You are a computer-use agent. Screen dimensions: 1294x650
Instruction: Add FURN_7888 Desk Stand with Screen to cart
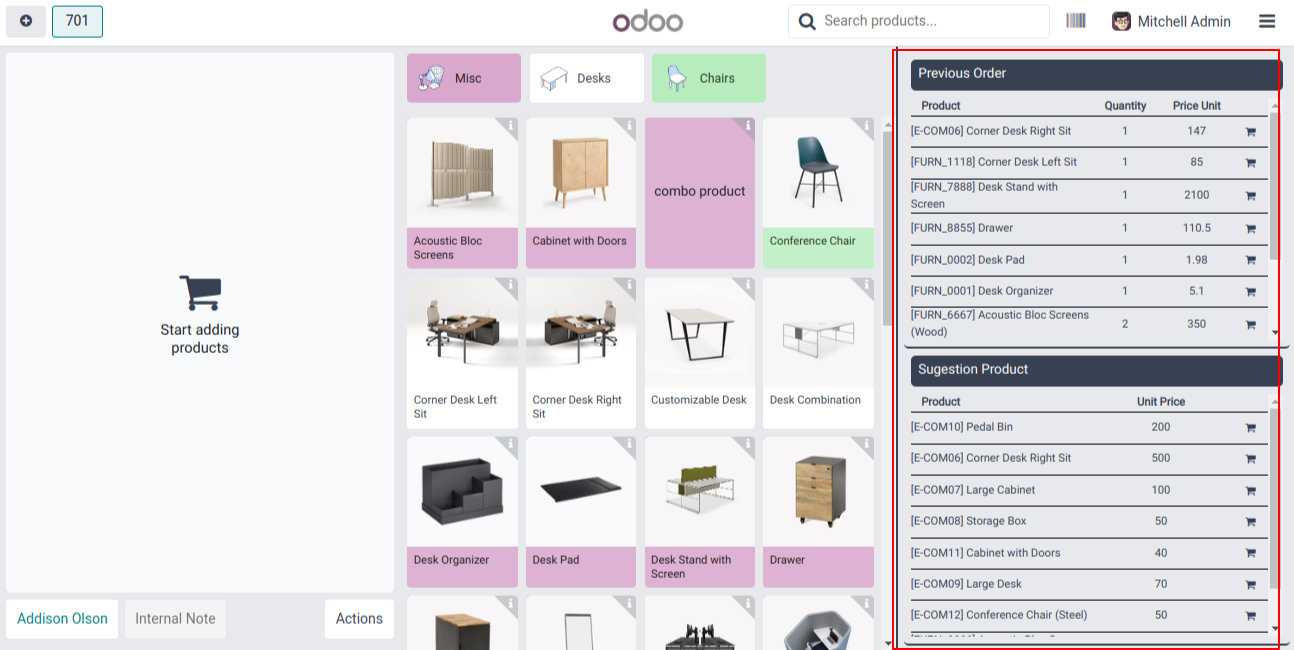(1250, 196)
